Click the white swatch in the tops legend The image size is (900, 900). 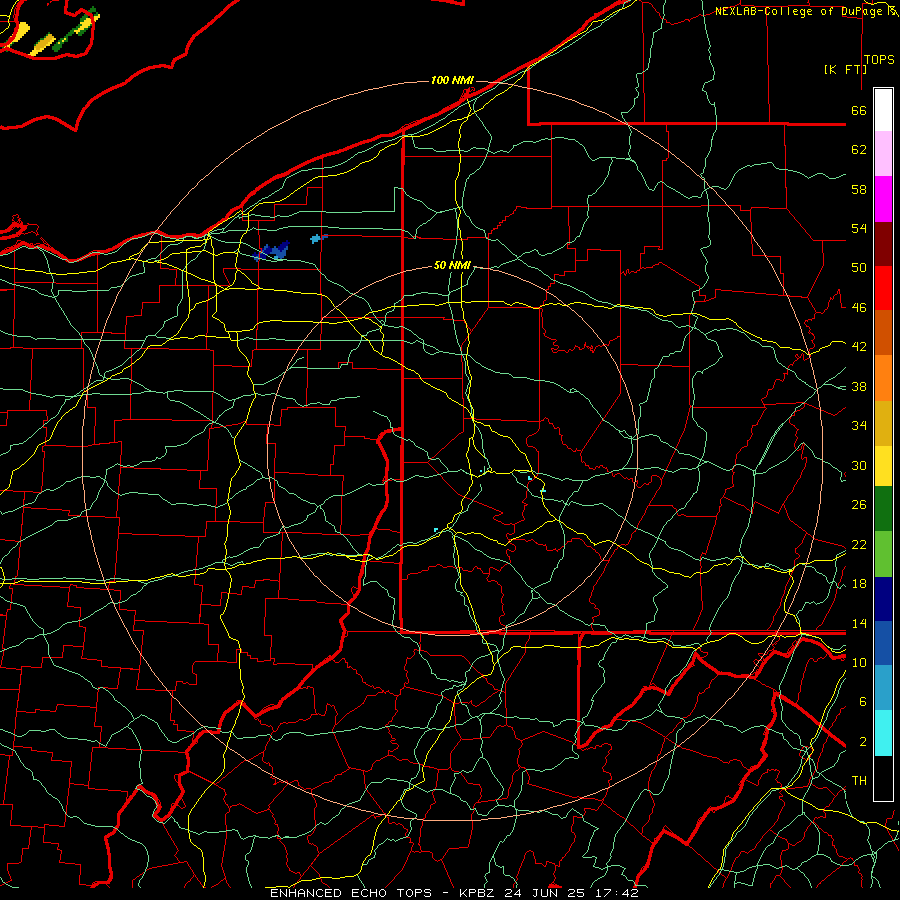pyautogui.click(x=883, y=110)
